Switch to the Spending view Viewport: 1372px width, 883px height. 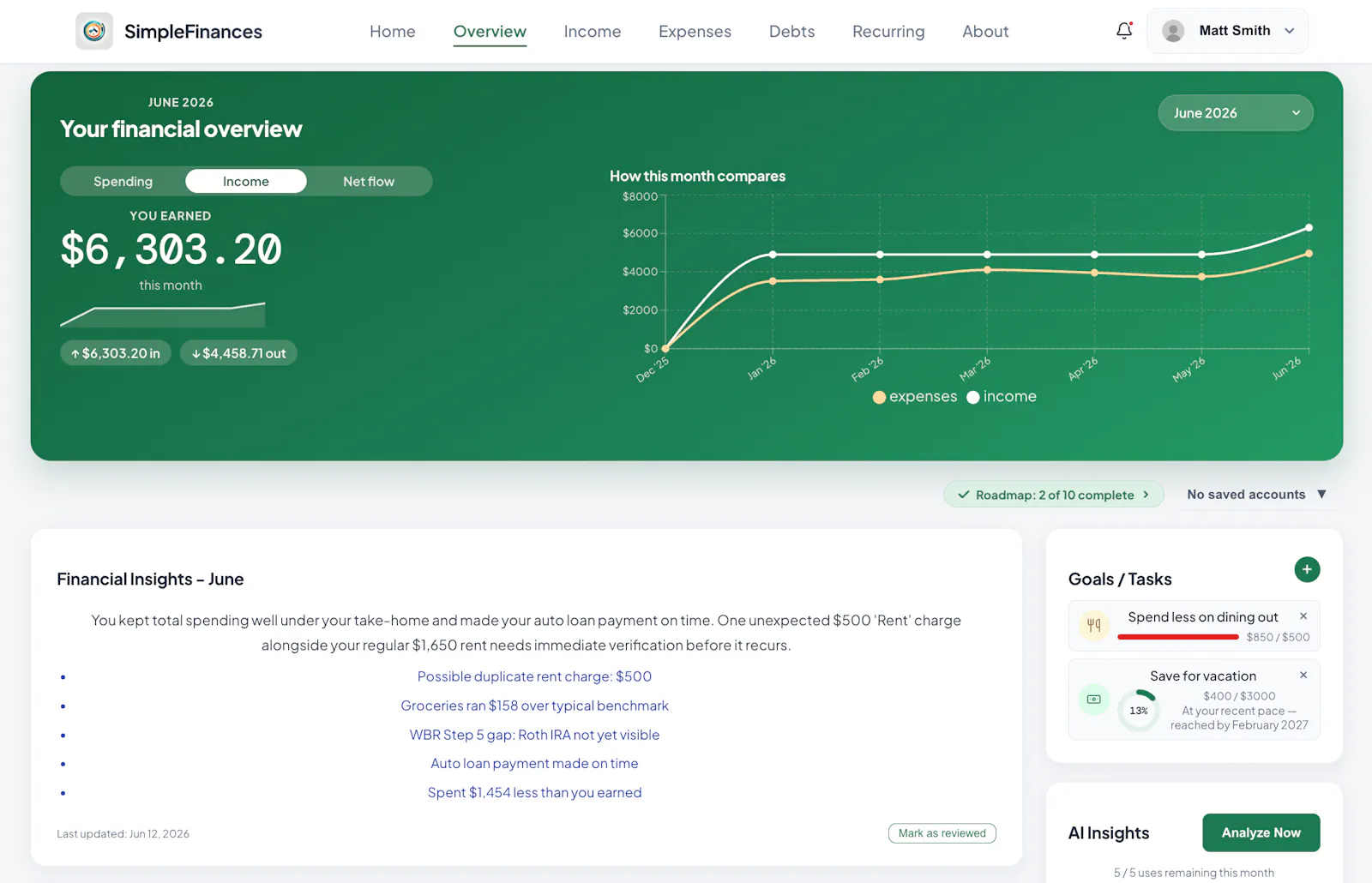[123, 181]
